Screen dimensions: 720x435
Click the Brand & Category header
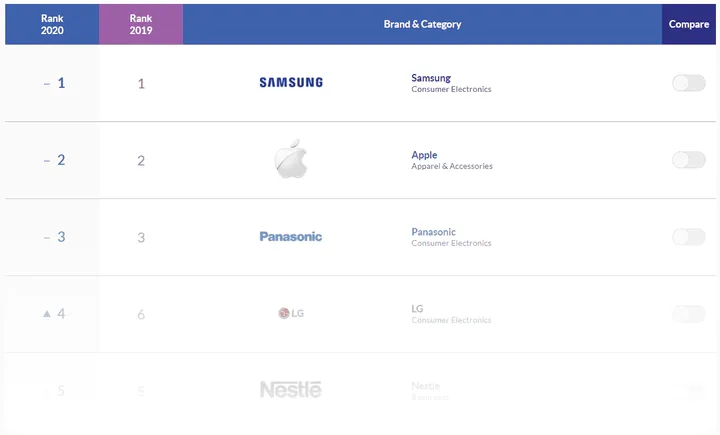coord(422,24)
